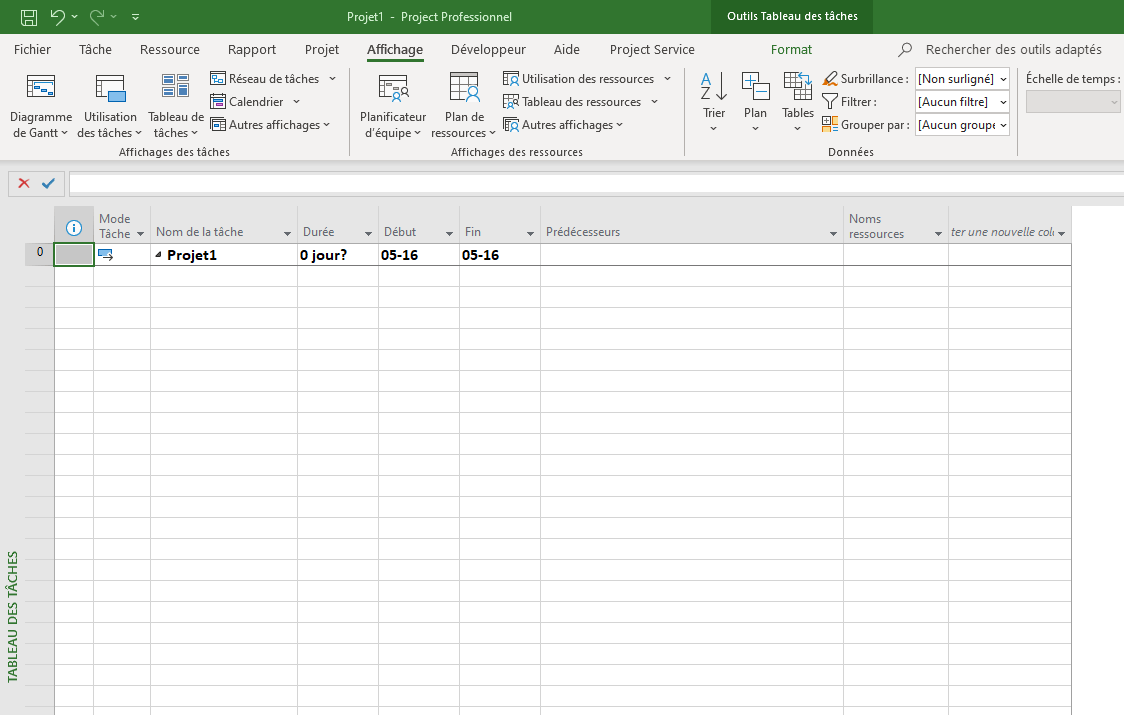
Task: Click the TABLEAU DES TÂCHES view label
Action: pos(12,617)
